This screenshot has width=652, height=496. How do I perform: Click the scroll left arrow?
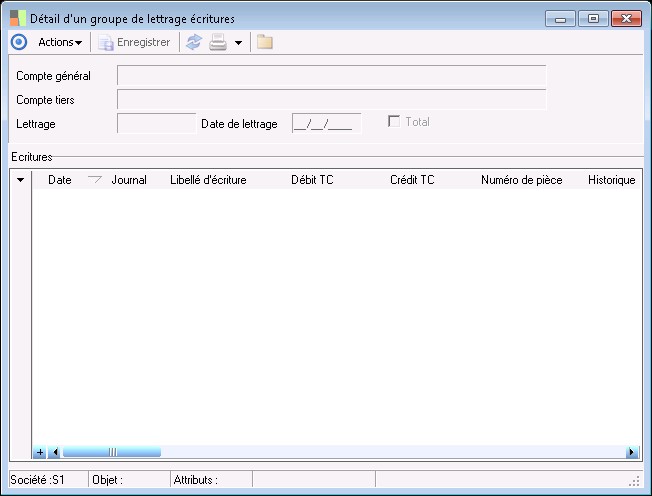click(x=54, y=452)
